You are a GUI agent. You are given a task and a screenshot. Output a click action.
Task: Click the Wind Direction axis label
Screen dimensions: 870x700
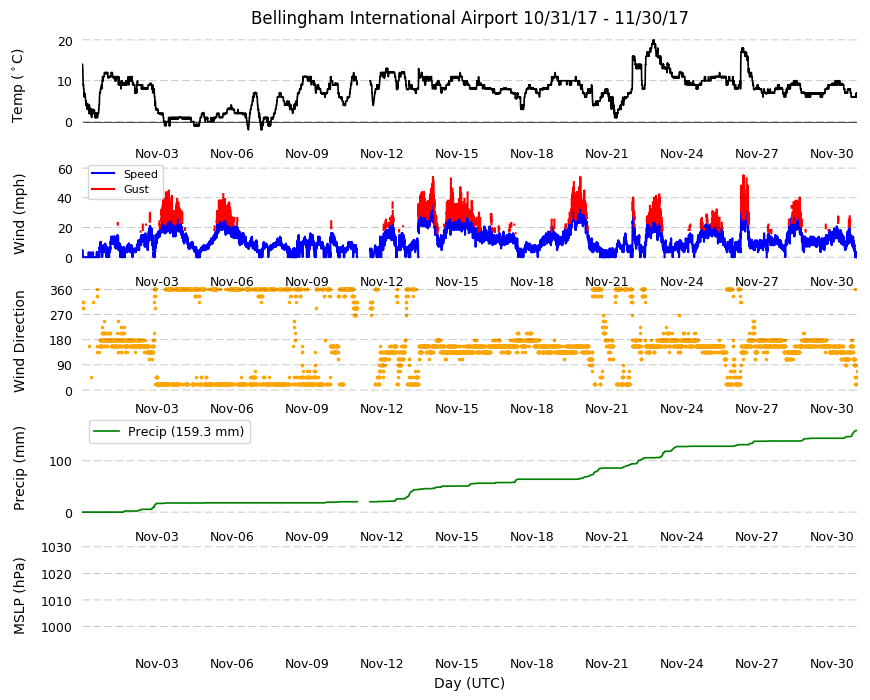[x=19, y=341]
